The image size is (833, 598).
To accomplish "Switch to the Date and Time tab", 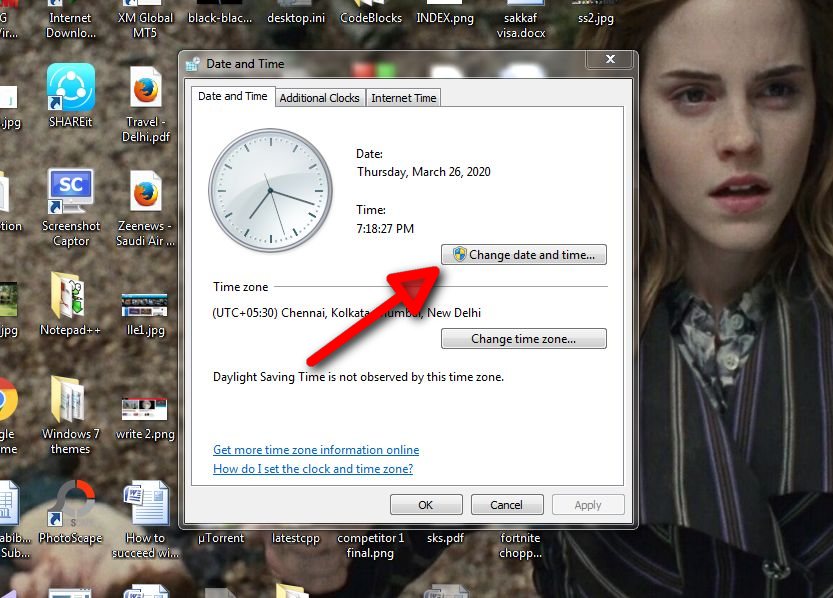I will pos(233,96).
